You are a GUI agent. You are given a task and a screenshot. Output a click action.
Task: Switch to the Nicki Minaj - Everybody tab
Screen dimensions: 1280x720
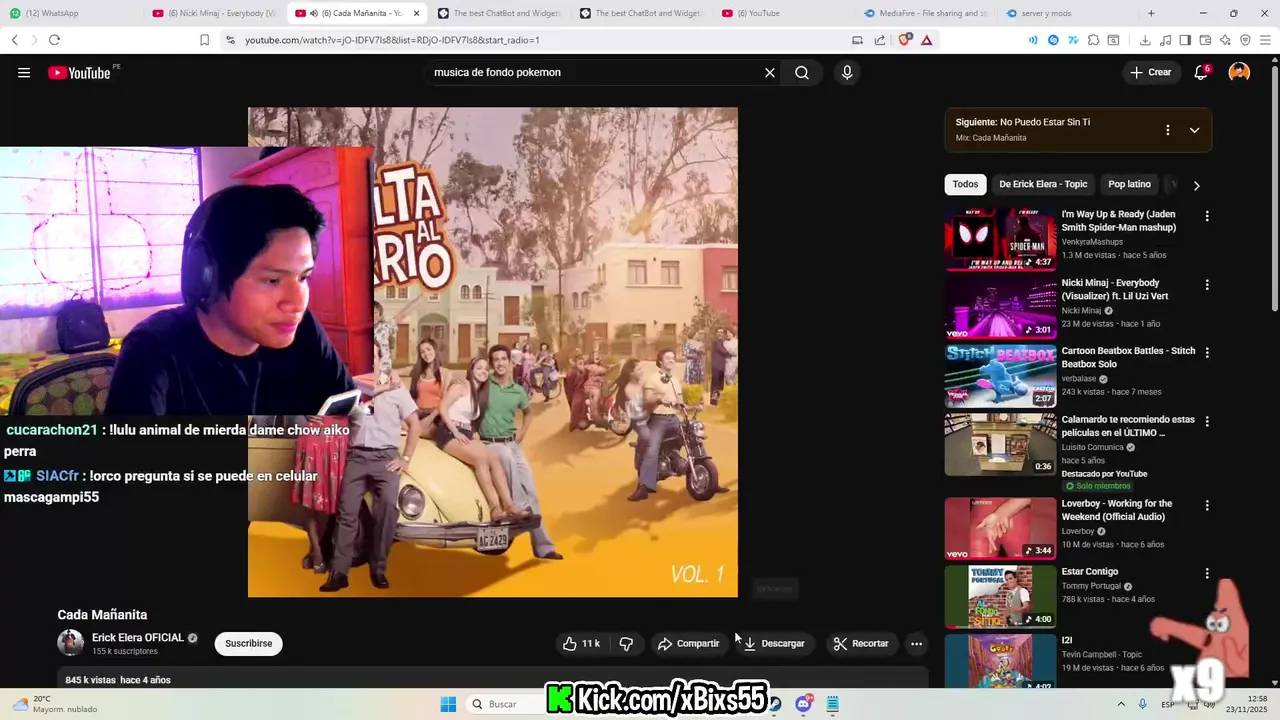point(214,13)
